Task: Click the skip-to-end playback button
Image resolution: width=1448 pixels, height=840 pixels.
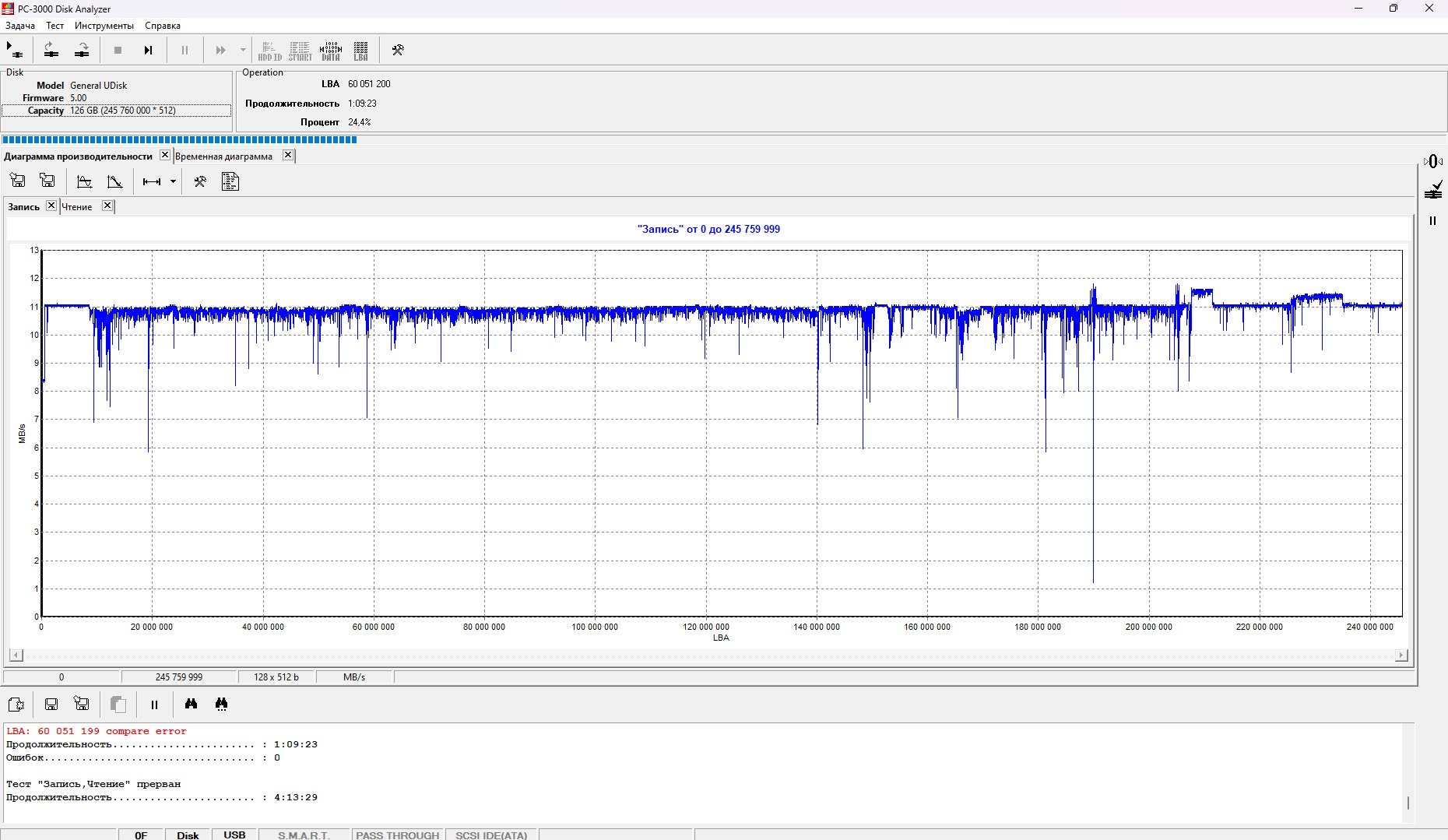Action: point(148,50)
